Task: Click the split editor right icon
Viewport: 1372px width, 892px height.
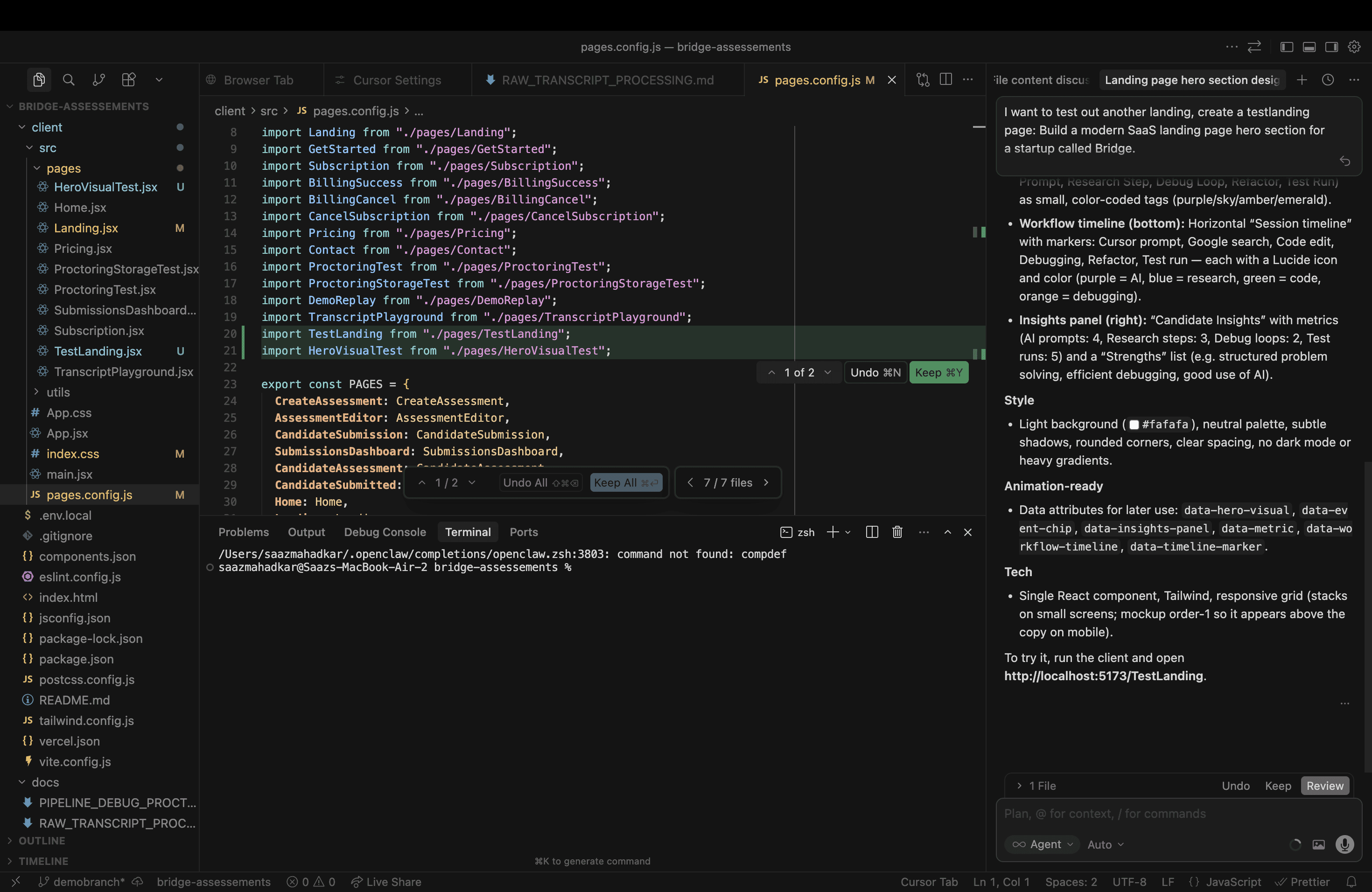Action: click(945, 79)
